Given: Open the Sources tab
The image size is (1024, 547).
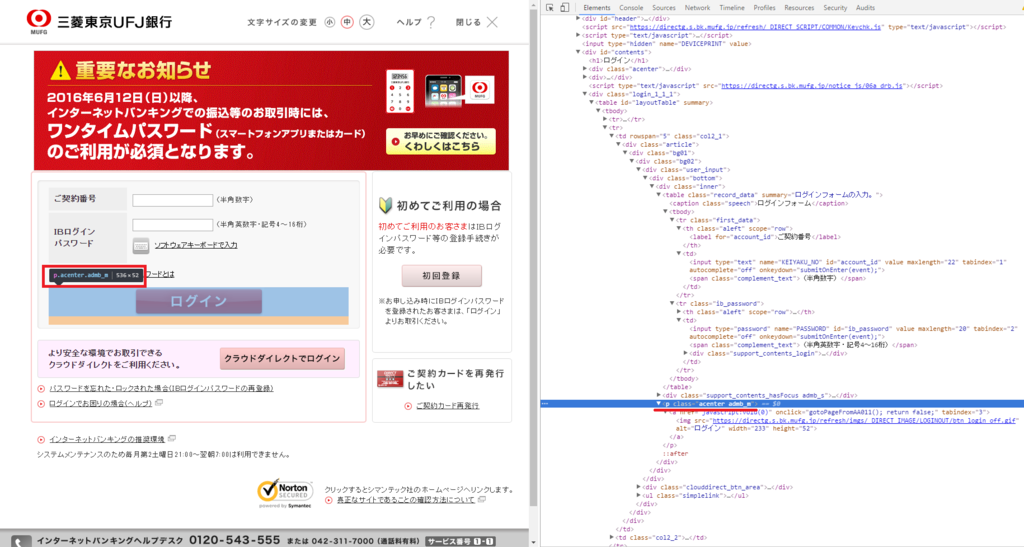Looking at the screenshot, I should pyautogui.click(x=664, y=8).
